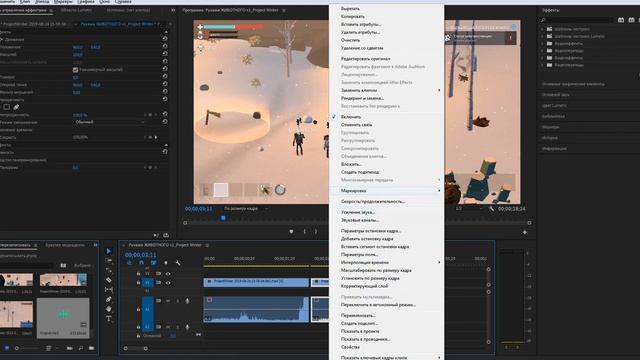Open the program monitor button editor plus

pos(525,232)
